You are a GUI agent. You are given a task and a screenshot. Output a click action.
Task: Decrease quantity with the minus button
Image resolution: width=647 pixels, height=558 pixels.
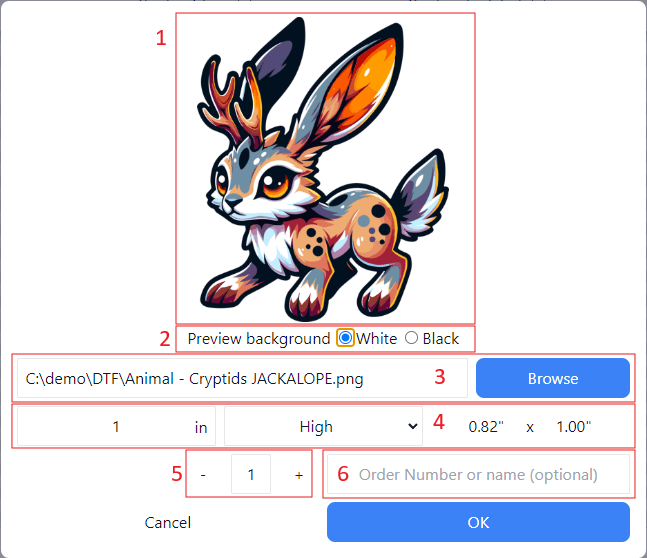[203, 476]
